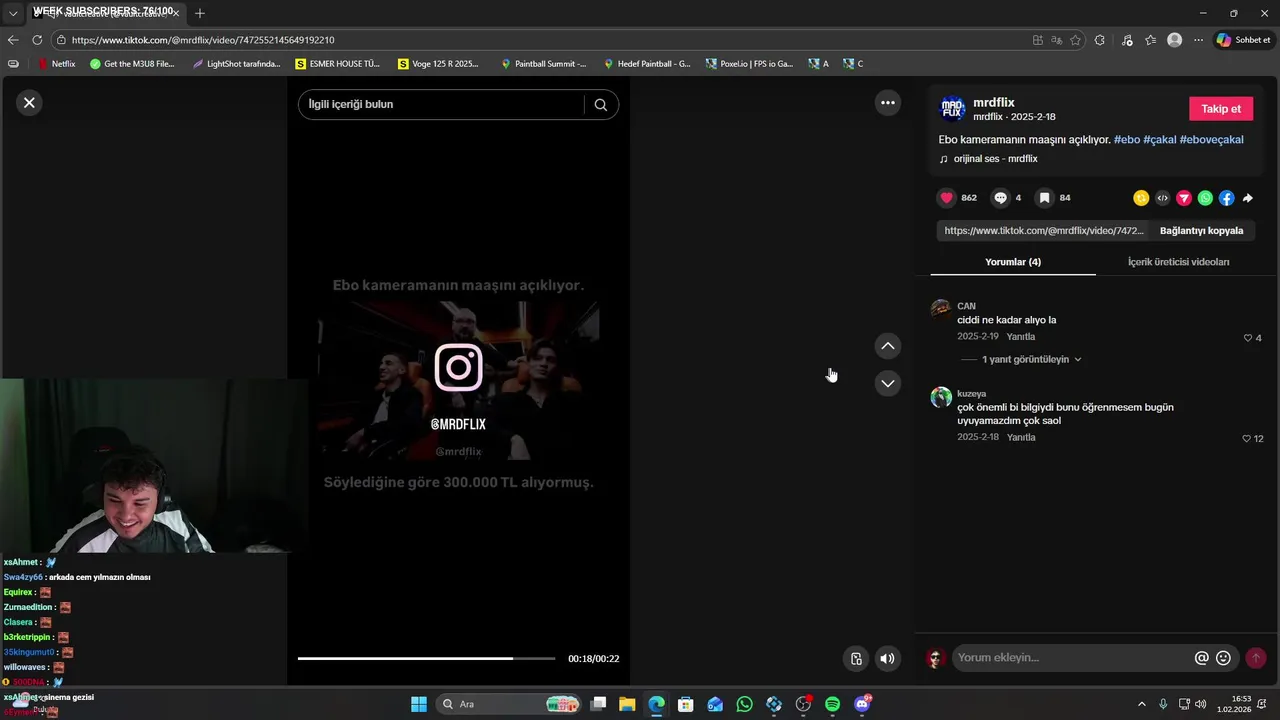Open the Paintball Summit bookmark
The image size is (1280, 720).
coord(543,64)
